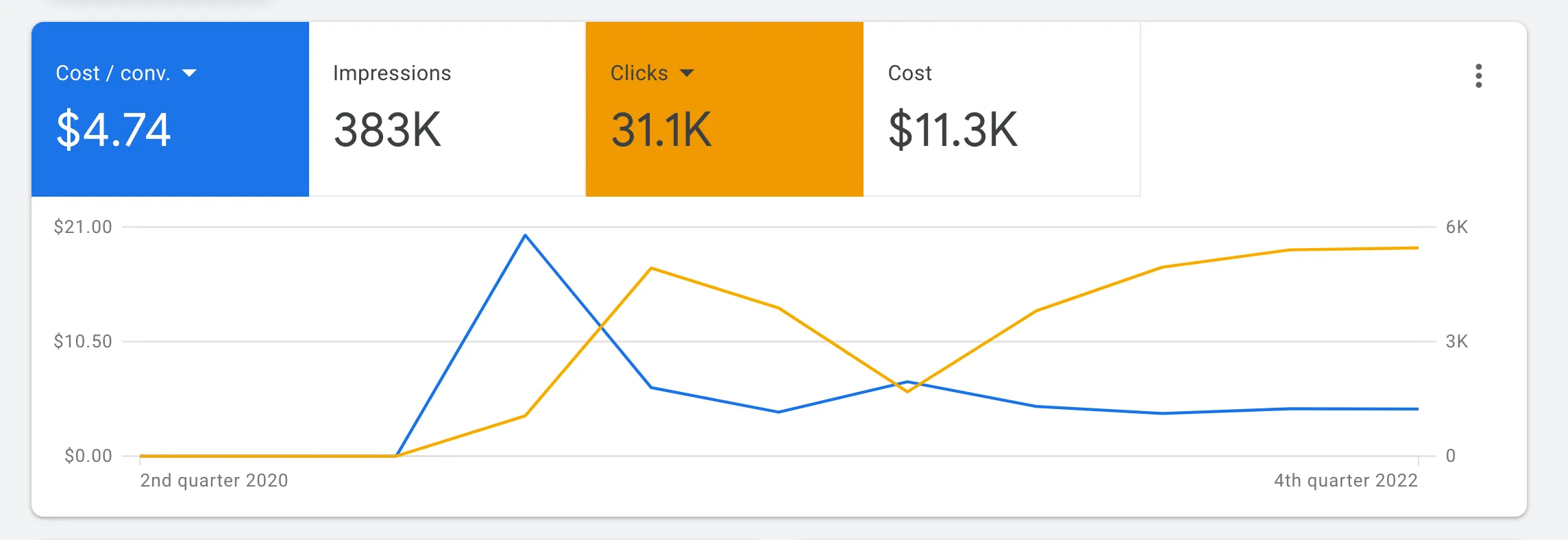Click the 31.1K clicks value
The image size is (1568, 540).
coord(661,130)
